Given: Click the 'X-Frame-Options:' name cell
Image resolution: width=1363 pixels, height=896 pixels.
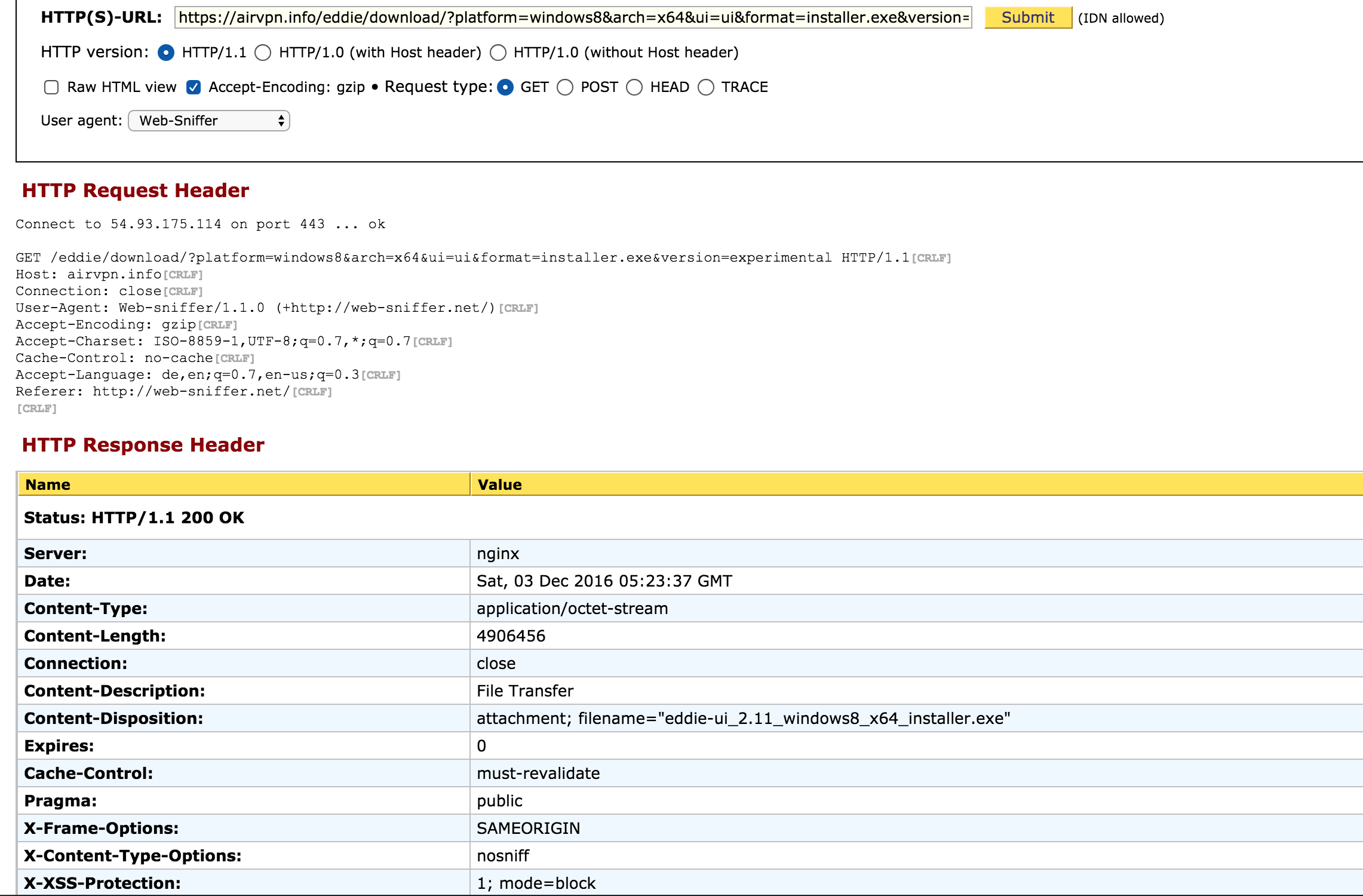Looking at the screenshot, I should pyautogui.click(x=244, y=829).
